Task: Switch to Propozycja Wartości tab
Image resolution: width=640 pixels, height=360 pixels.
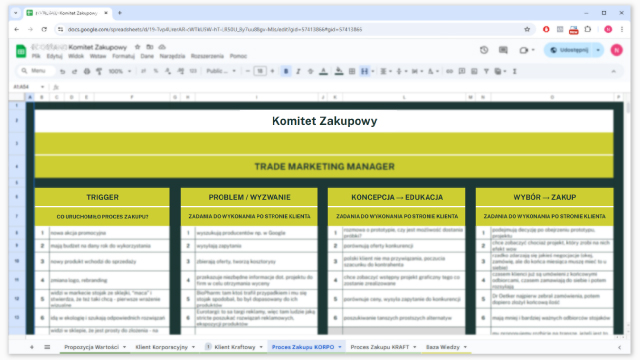Action: point(95,347)
